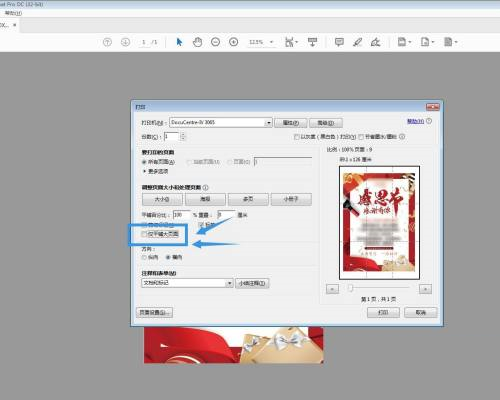Click the 份数 copies input field

point(172,137)
